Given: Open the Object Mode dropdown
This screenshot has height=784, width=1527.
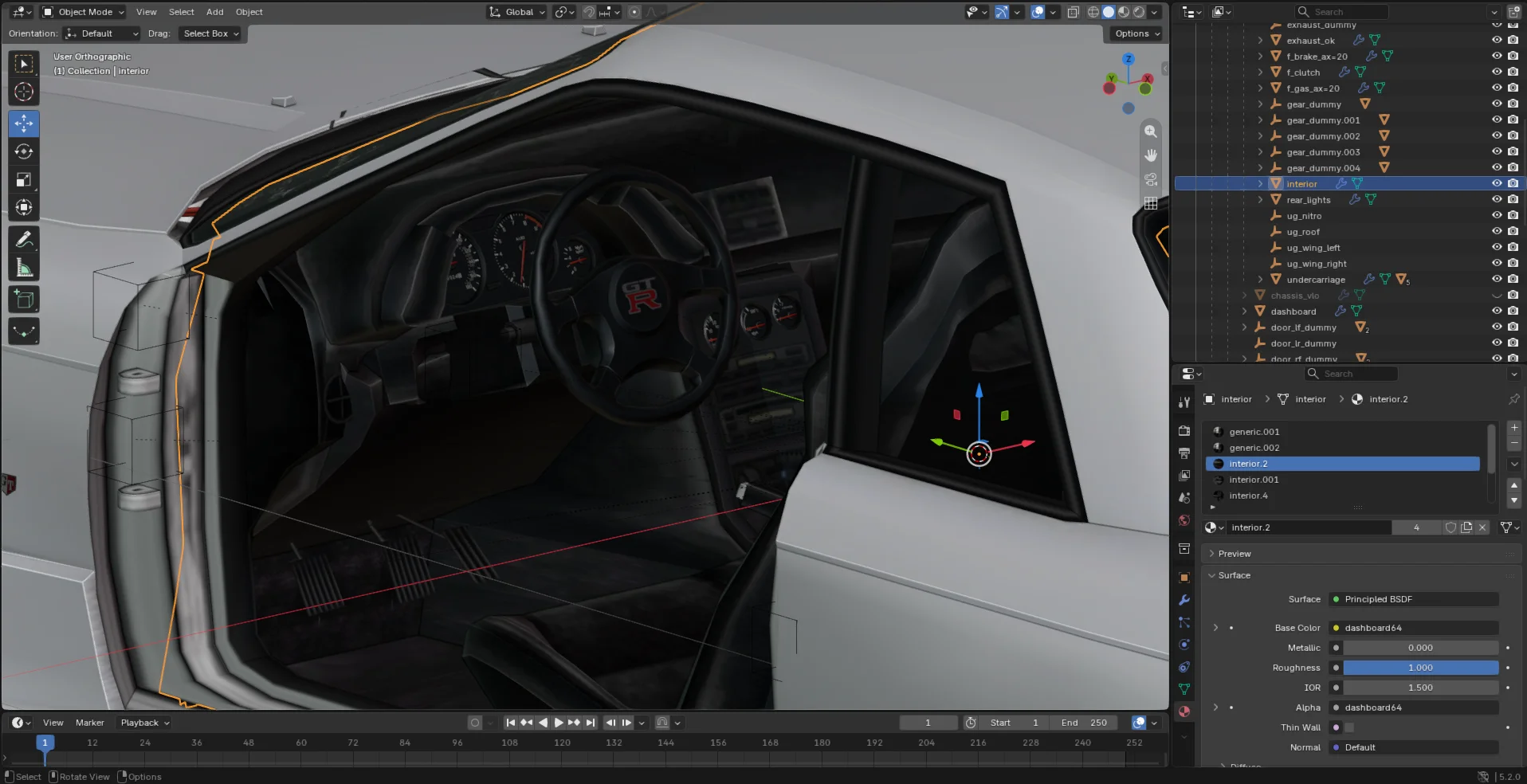Looking at the screenshot, I should click(83, 12).
